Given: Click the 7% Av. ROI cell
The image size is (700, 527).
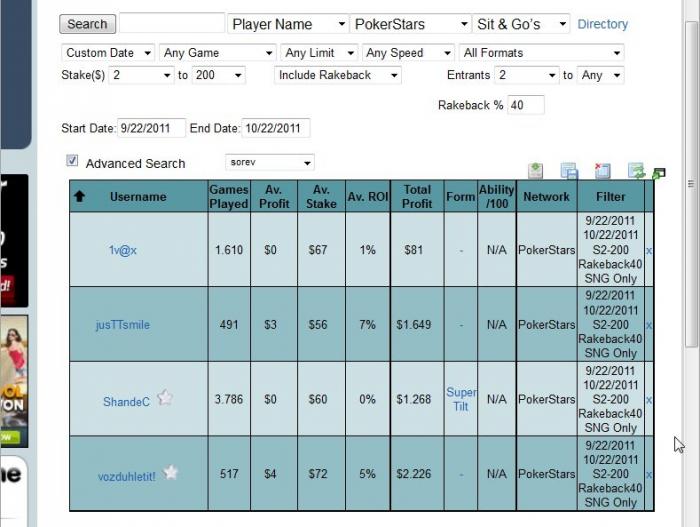Looking at the screenshot, I should click(x=367, y=325).
